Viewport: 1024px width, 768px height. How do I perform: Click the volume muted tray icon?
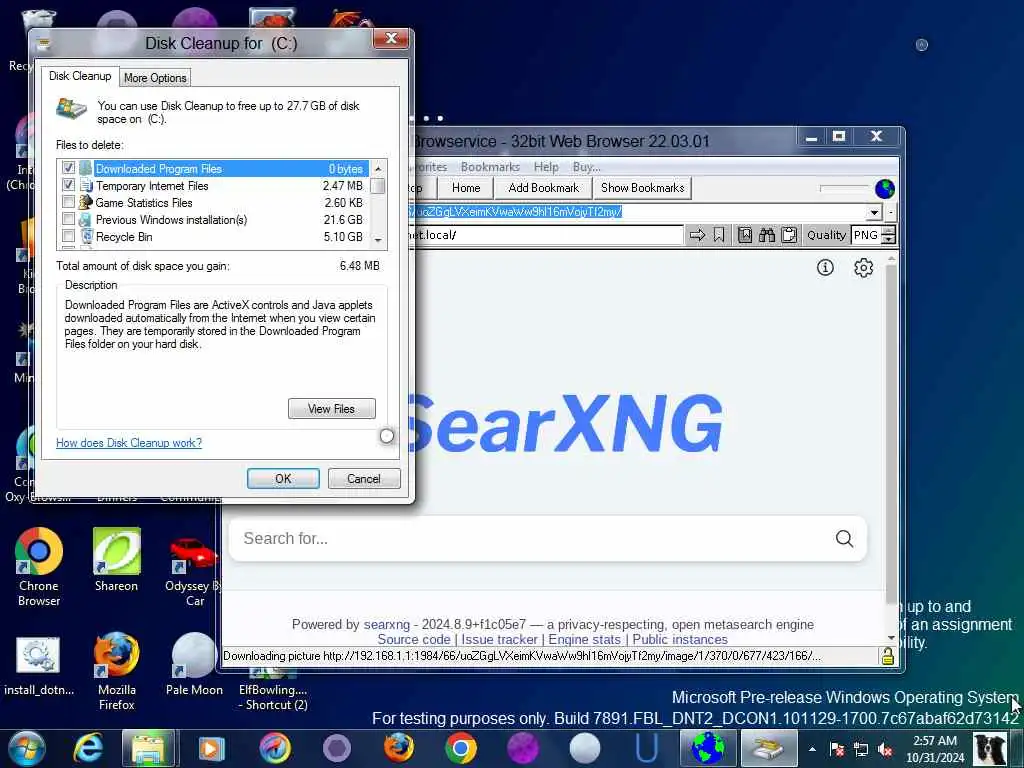click(886, 749)
